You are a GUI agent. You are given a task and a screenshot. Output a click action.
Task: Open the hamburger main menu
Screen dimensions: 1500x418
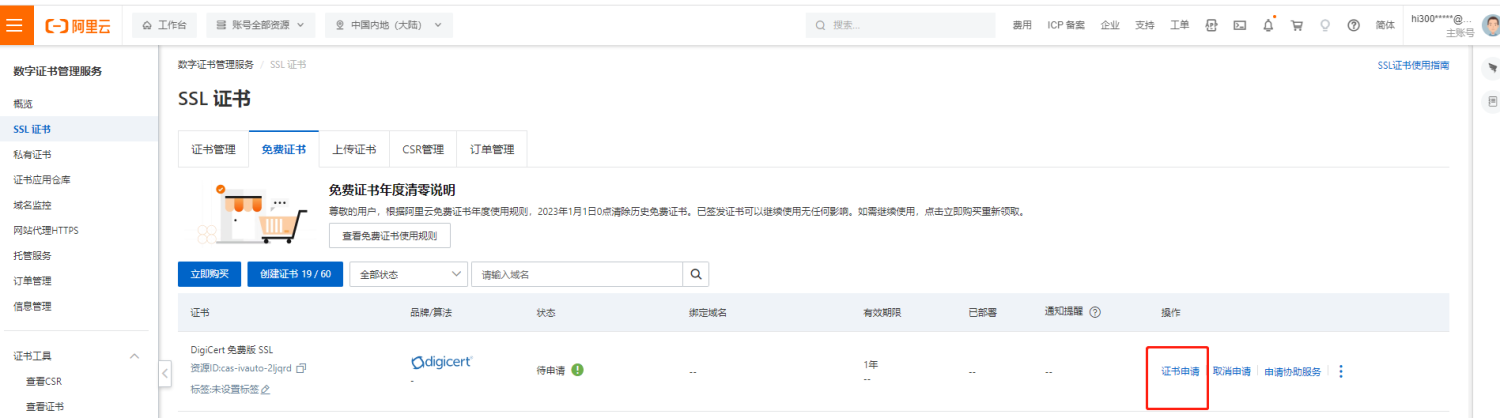[x=15, y=25]
